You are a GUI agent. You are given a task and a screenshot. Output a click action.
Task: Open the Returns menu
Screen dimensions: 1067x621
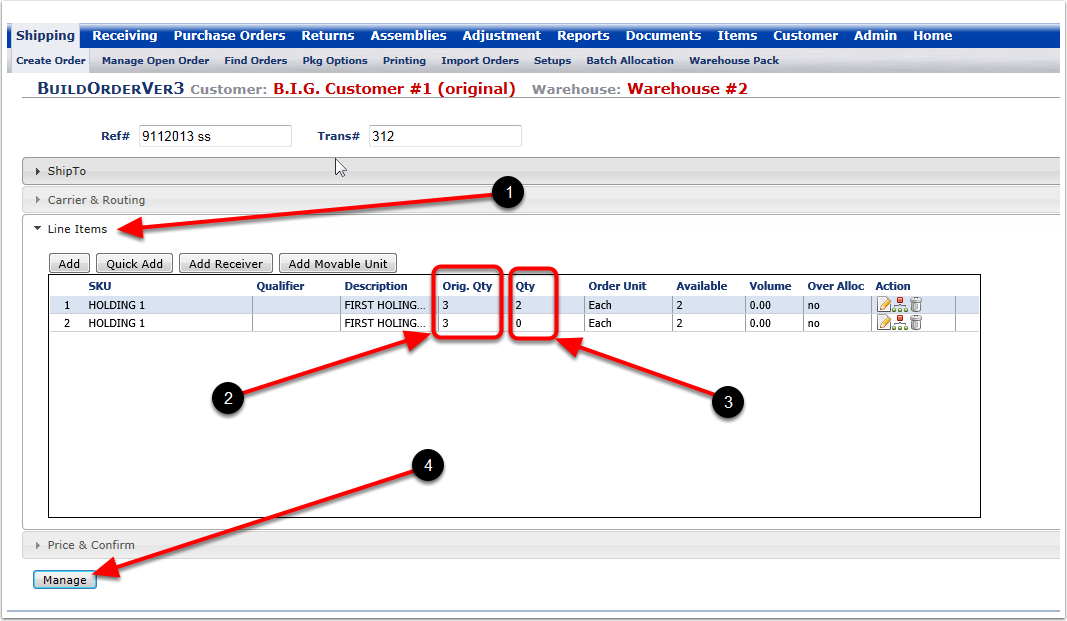(x=328, y=35)
